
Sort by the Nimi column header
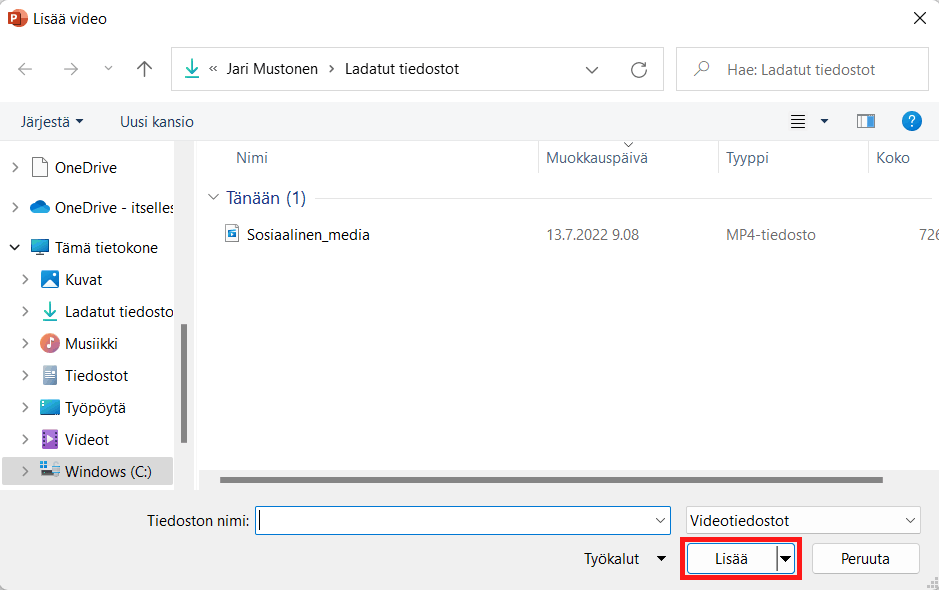(x=252, y=158)
